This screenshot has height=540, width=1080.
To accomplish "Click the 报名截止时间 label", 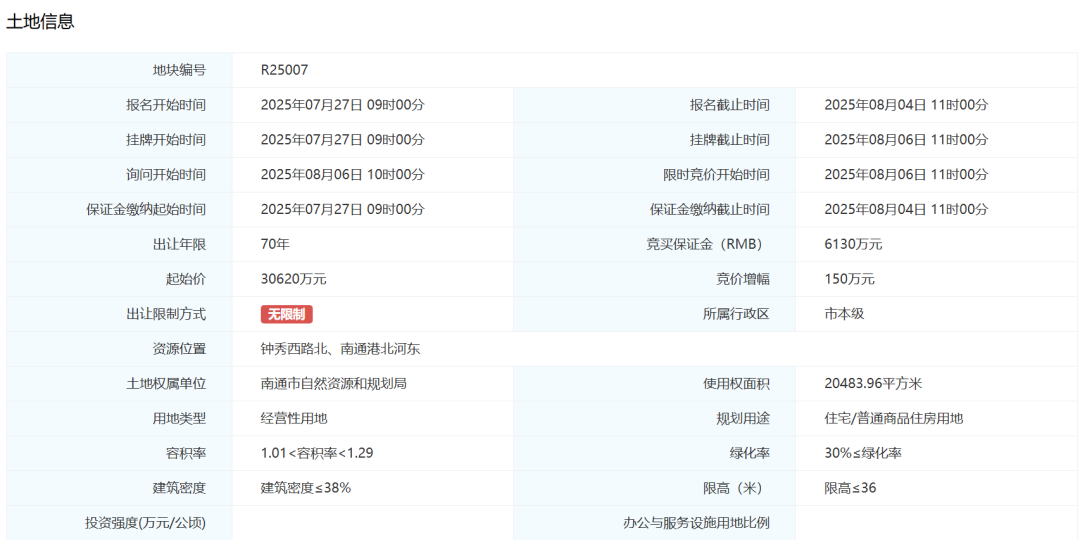I will (729, 105).
